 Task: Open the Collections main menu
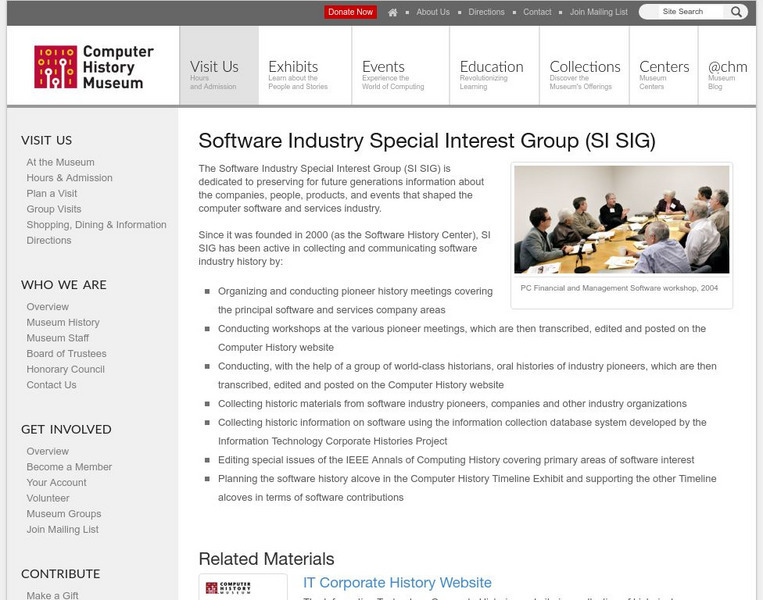click(584, 66)
